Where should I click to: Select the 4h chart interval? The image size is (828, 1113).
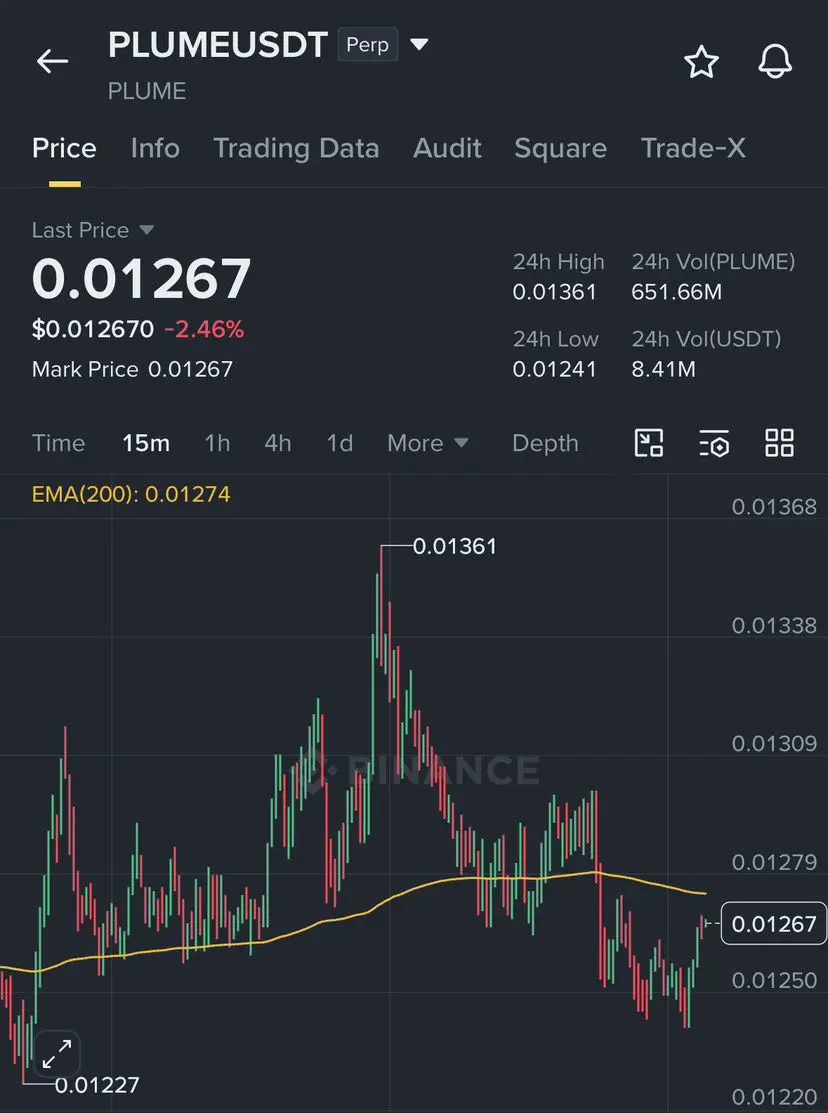(278, 444)
